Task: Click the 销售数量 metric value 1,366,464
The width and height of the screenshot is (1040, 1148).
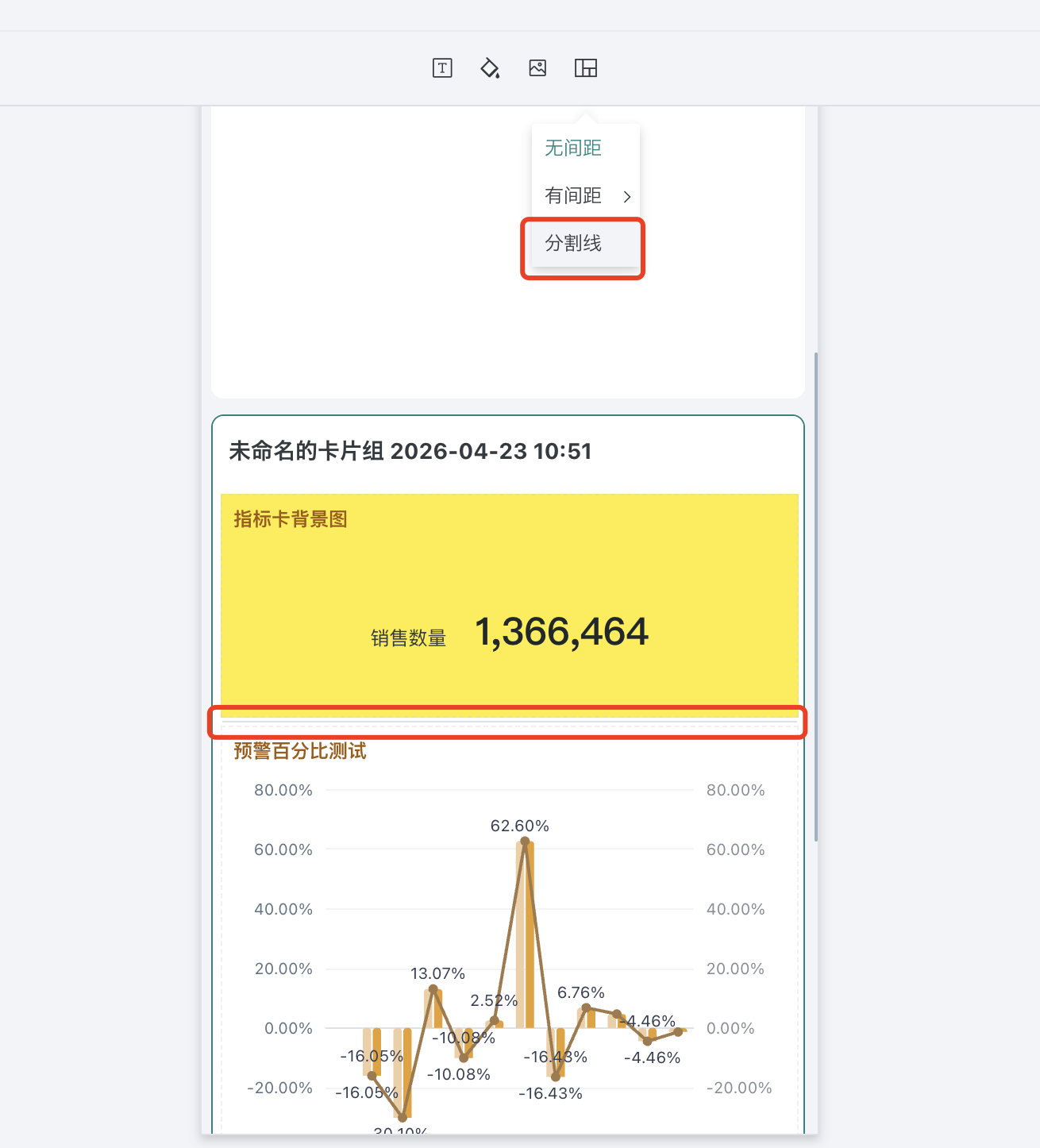Action: pos(561,632)
